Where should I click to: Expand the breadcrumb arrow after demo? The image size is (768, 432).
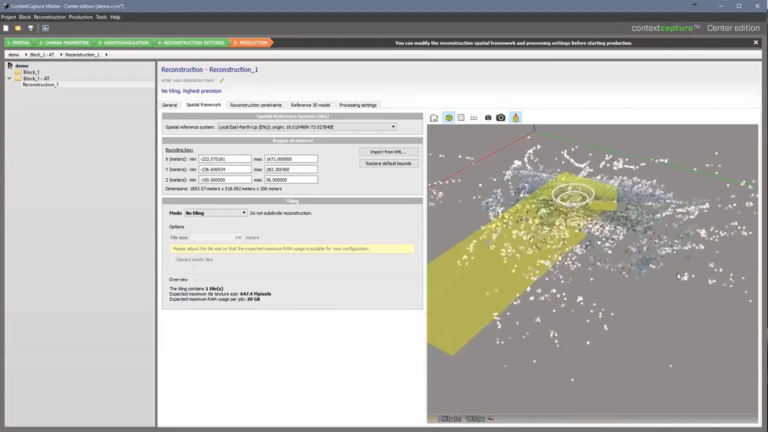[25, 55]
